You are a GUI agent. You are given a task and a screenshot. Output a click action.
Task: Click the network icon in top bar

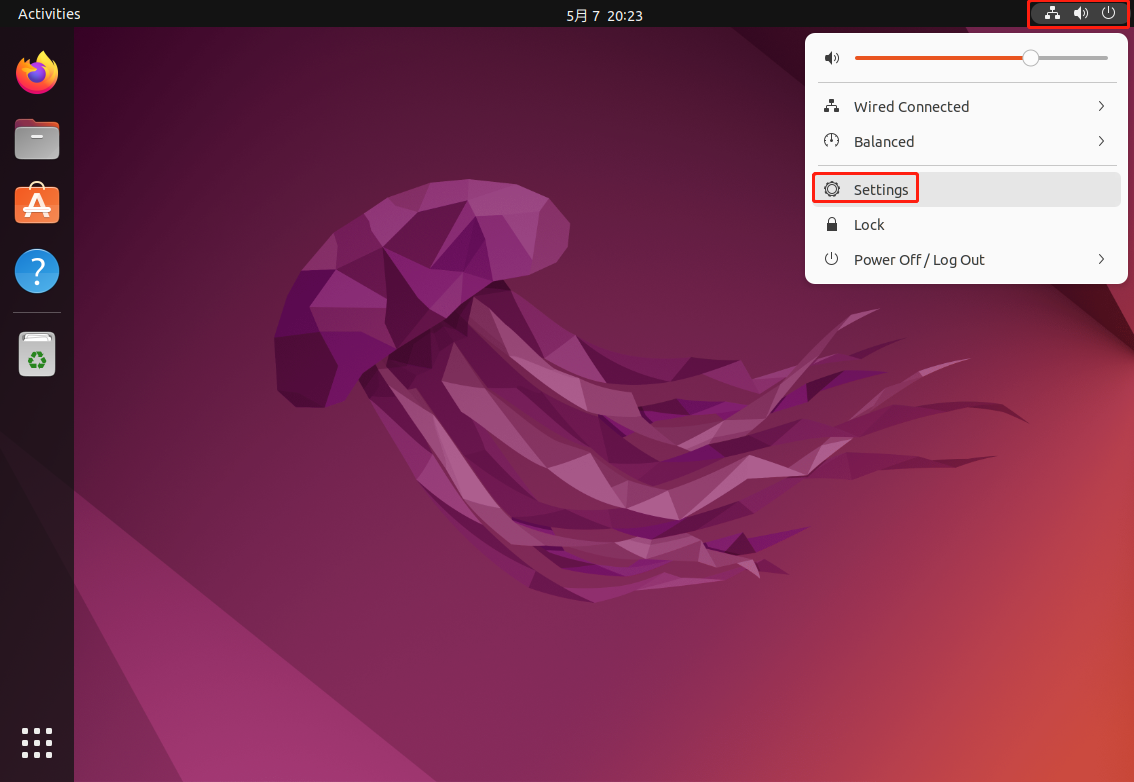pos(1052,13)
